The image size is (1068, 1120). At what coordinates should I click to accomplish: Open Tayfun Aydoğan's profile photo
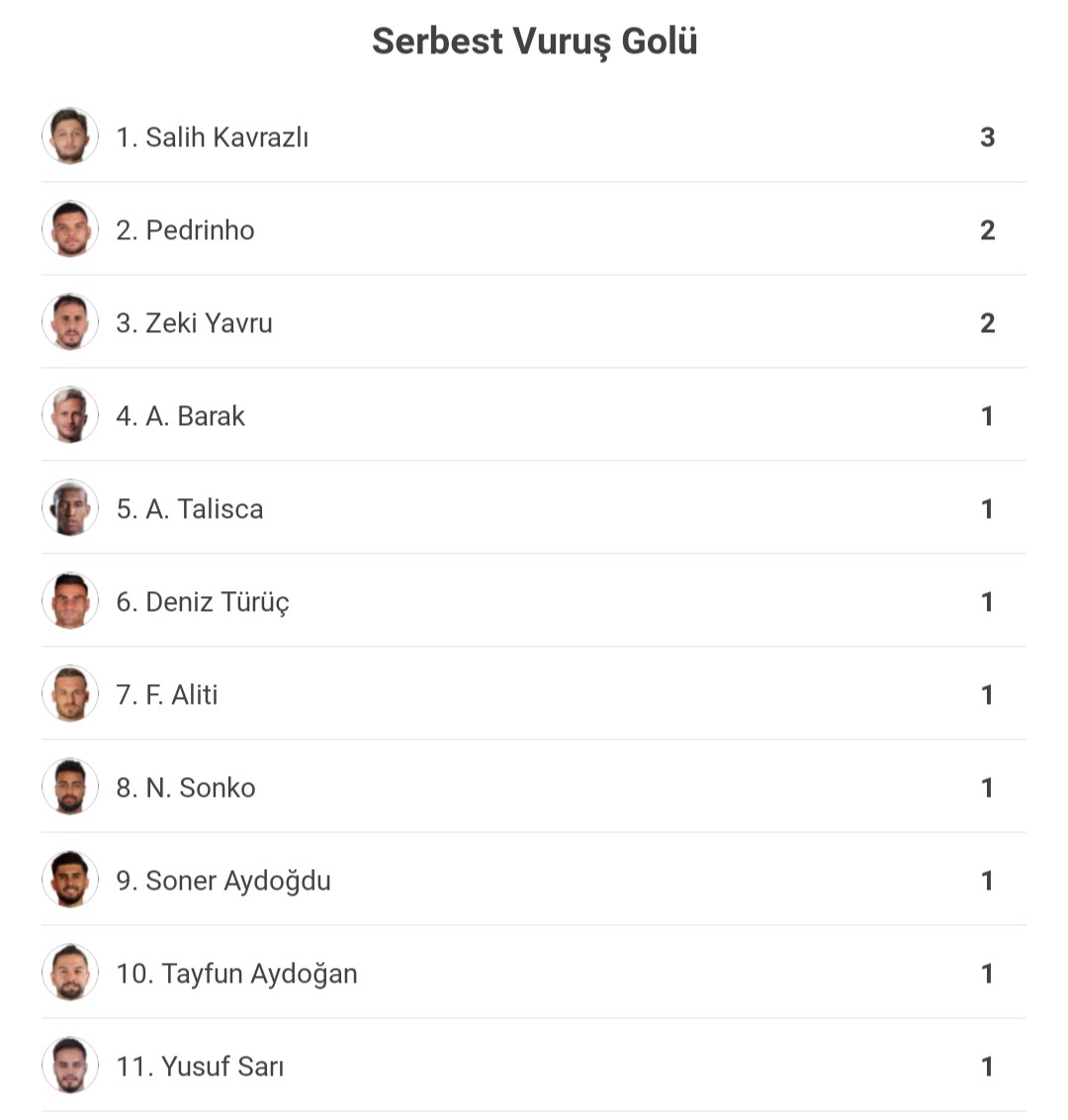click(70, 972)
